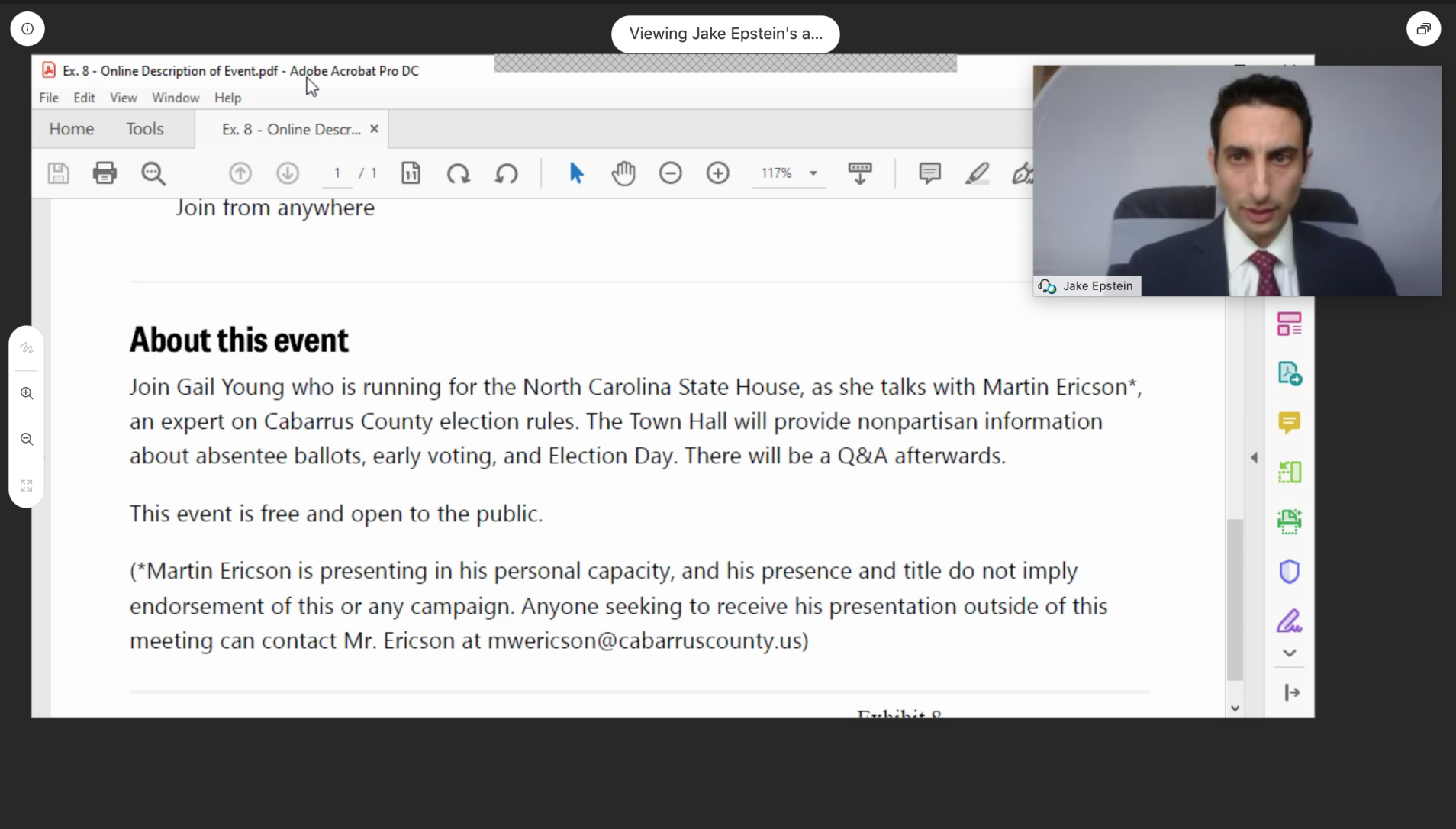Click the Save file icon
The height and width of the screenshot is (829, 1456).
tap(59, 173)
